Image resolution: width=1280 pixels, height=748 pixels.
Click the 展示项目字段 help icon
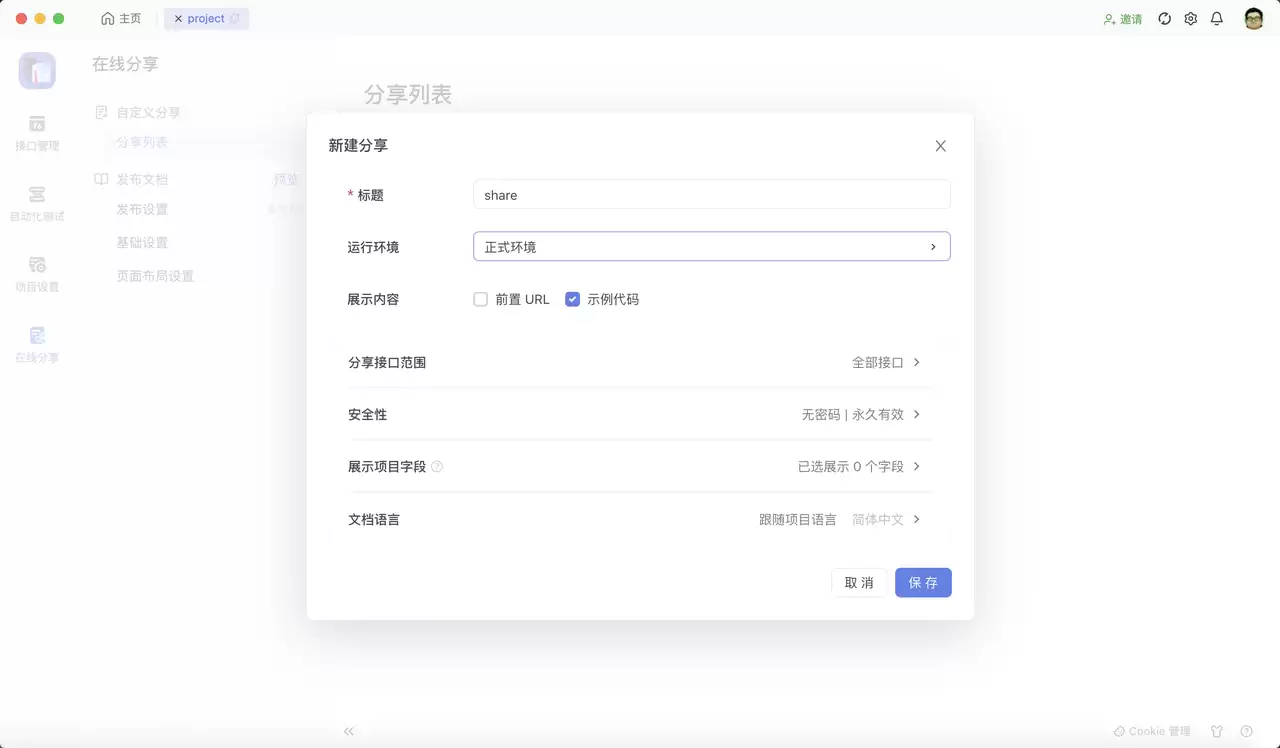437,467
